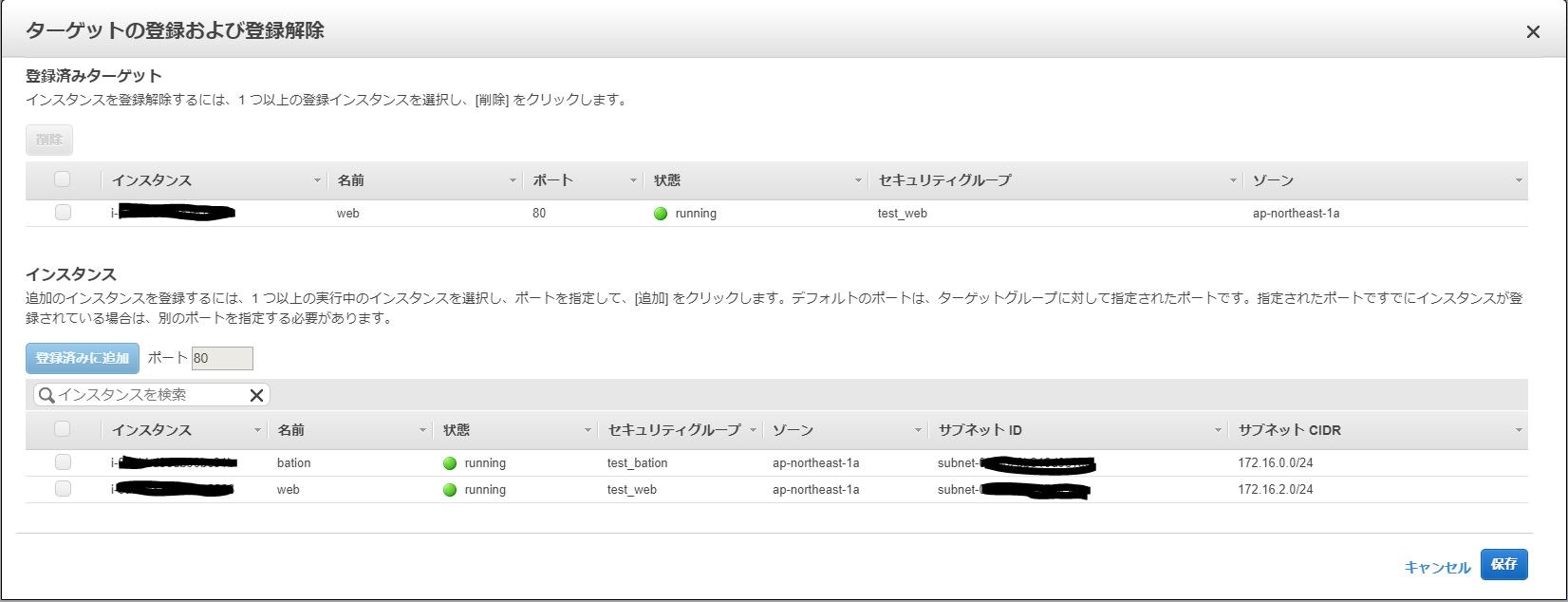Click the キャンセル link
The image size is (1568, 602).
[1437, 567]
